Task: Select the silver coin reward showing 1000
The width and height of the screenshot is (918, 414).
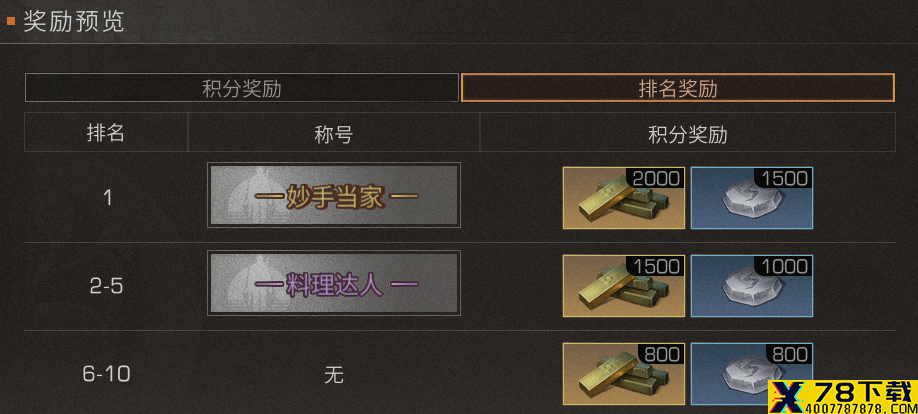Action: [x=752, y=286]
